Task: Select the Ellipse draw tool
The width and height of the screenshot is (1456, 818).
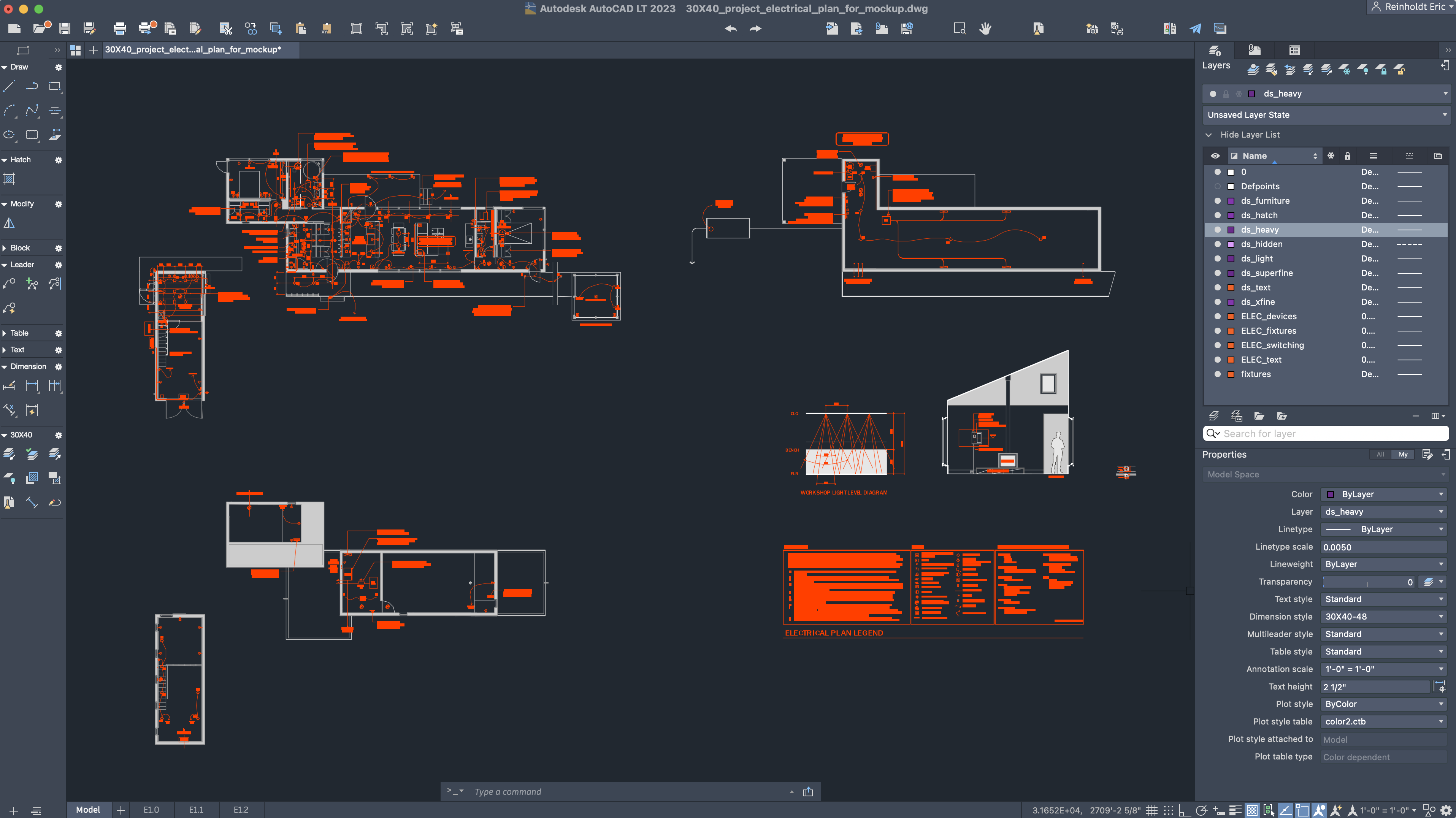Action: [10, 135]
